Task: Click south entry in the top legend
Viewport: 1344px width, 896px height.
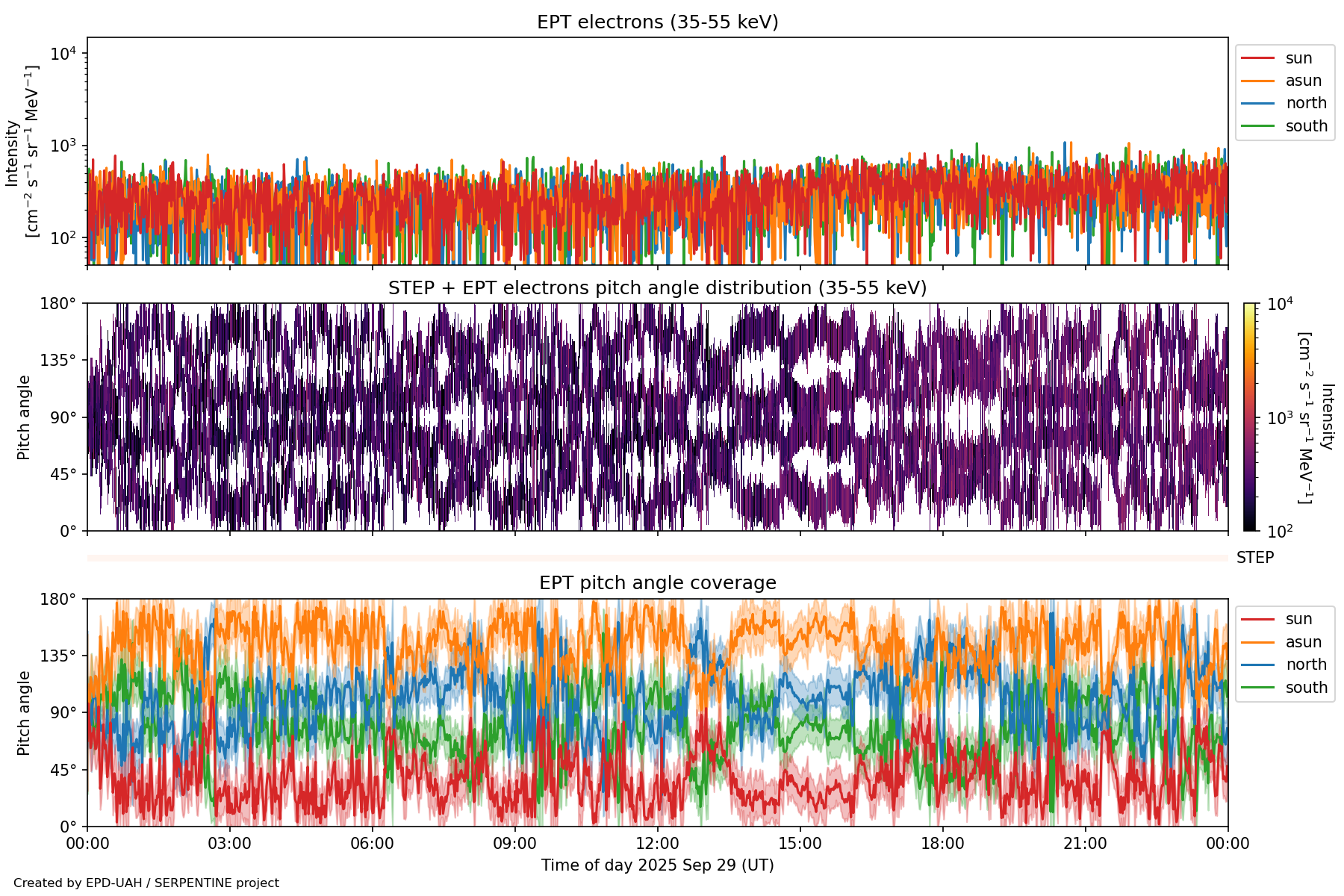Action: (x=1306, y=126)
